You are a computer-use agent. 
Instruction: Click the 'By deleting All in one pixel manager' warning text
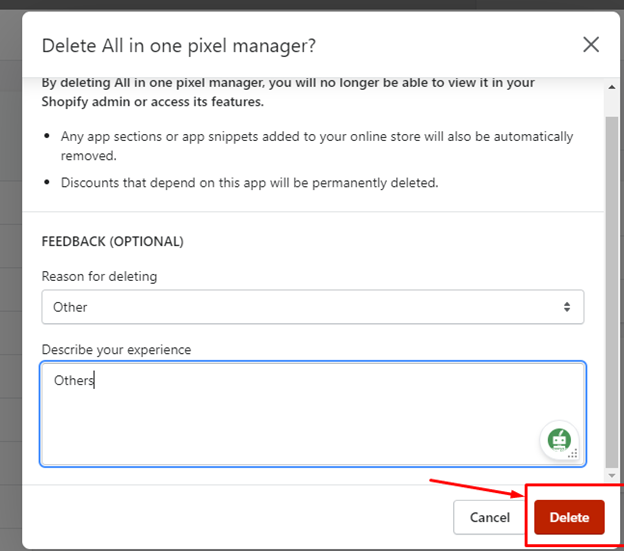(x=288, y=92)
